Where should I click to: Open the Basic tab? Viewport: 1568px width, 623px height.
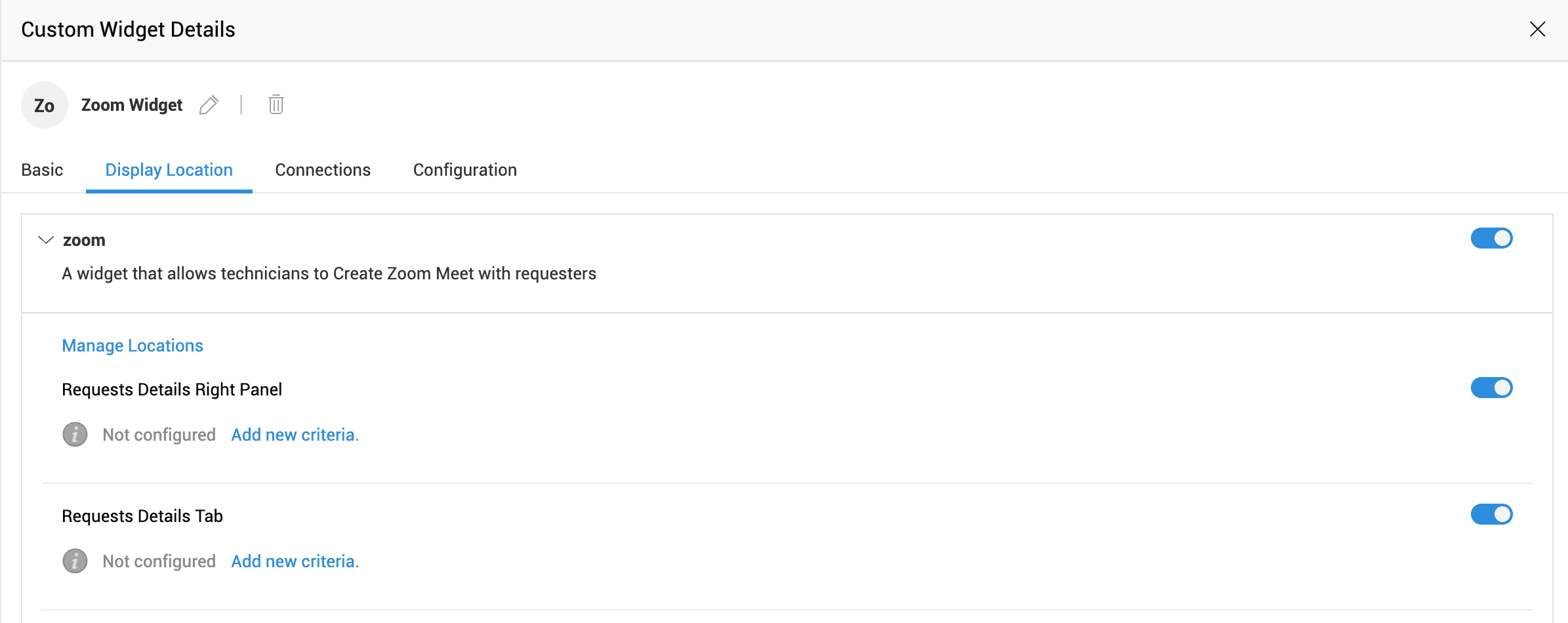42,170
